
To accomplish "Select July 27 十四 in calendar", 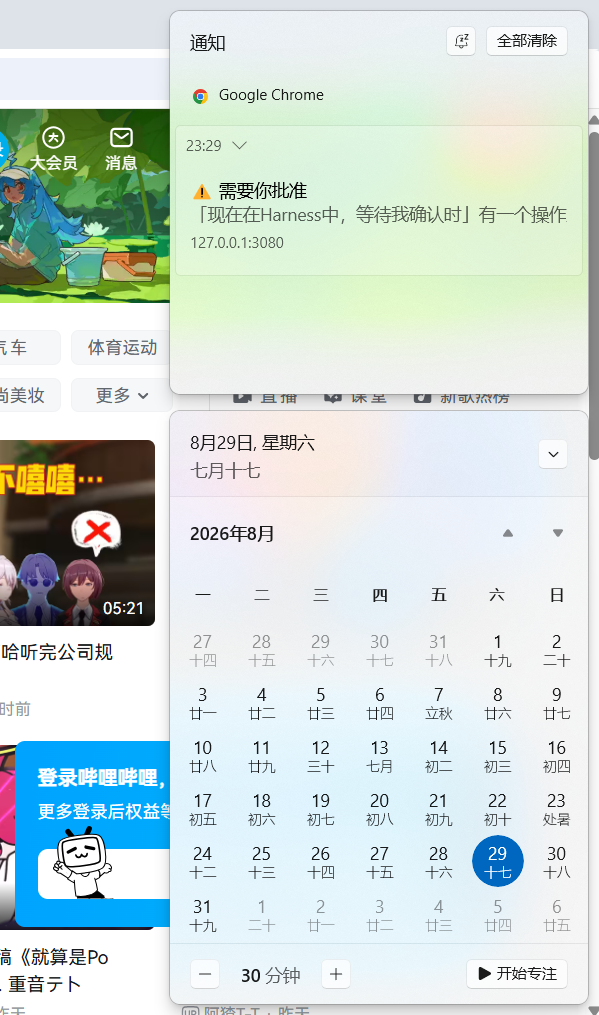I will (202, 650).
